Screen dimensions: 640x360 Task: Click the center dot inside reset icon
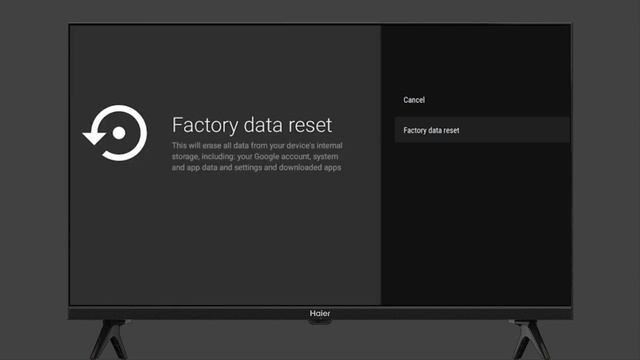pyautogui.click(x=119, y=133)
